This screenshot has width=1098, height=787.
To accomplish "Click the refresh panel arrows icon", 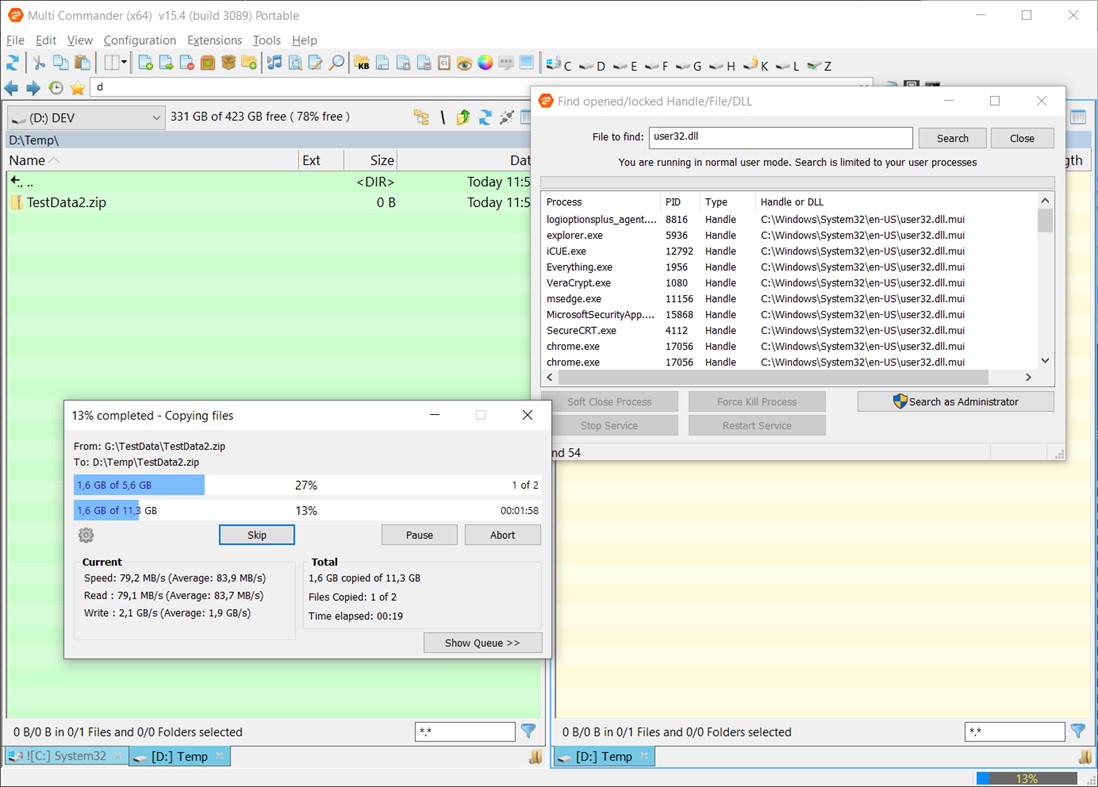I will click(x=486, y=117).
